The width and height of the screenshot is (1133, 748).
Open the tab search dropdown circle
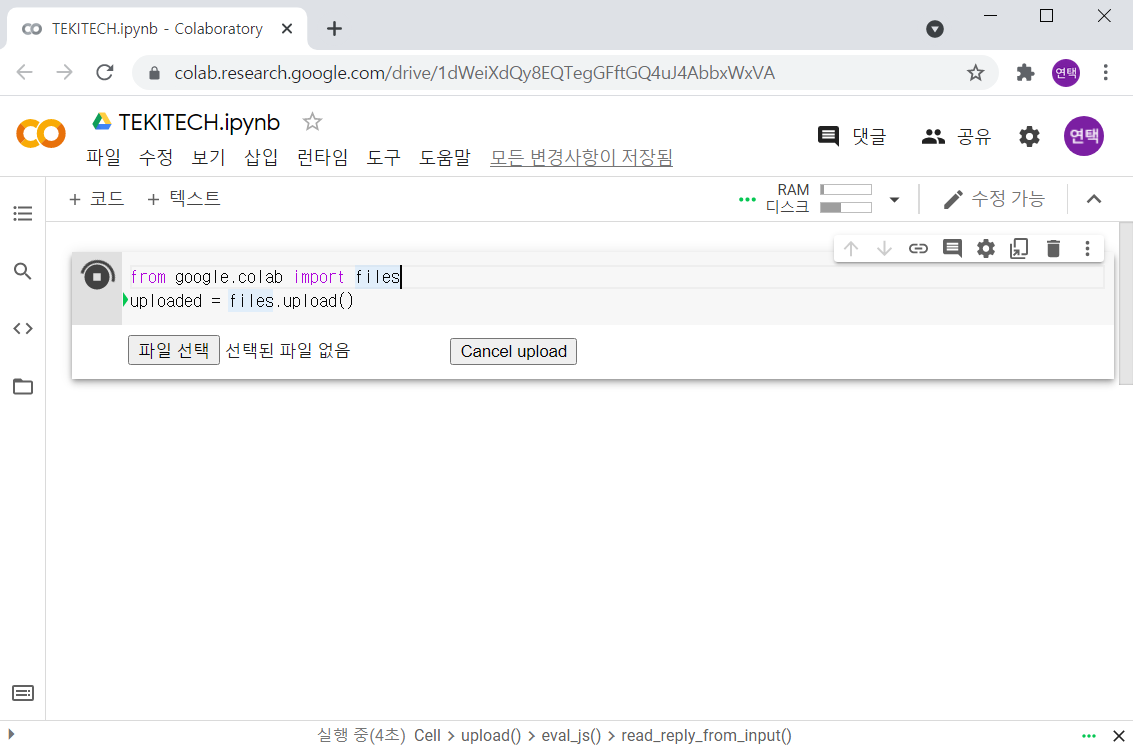935,29
